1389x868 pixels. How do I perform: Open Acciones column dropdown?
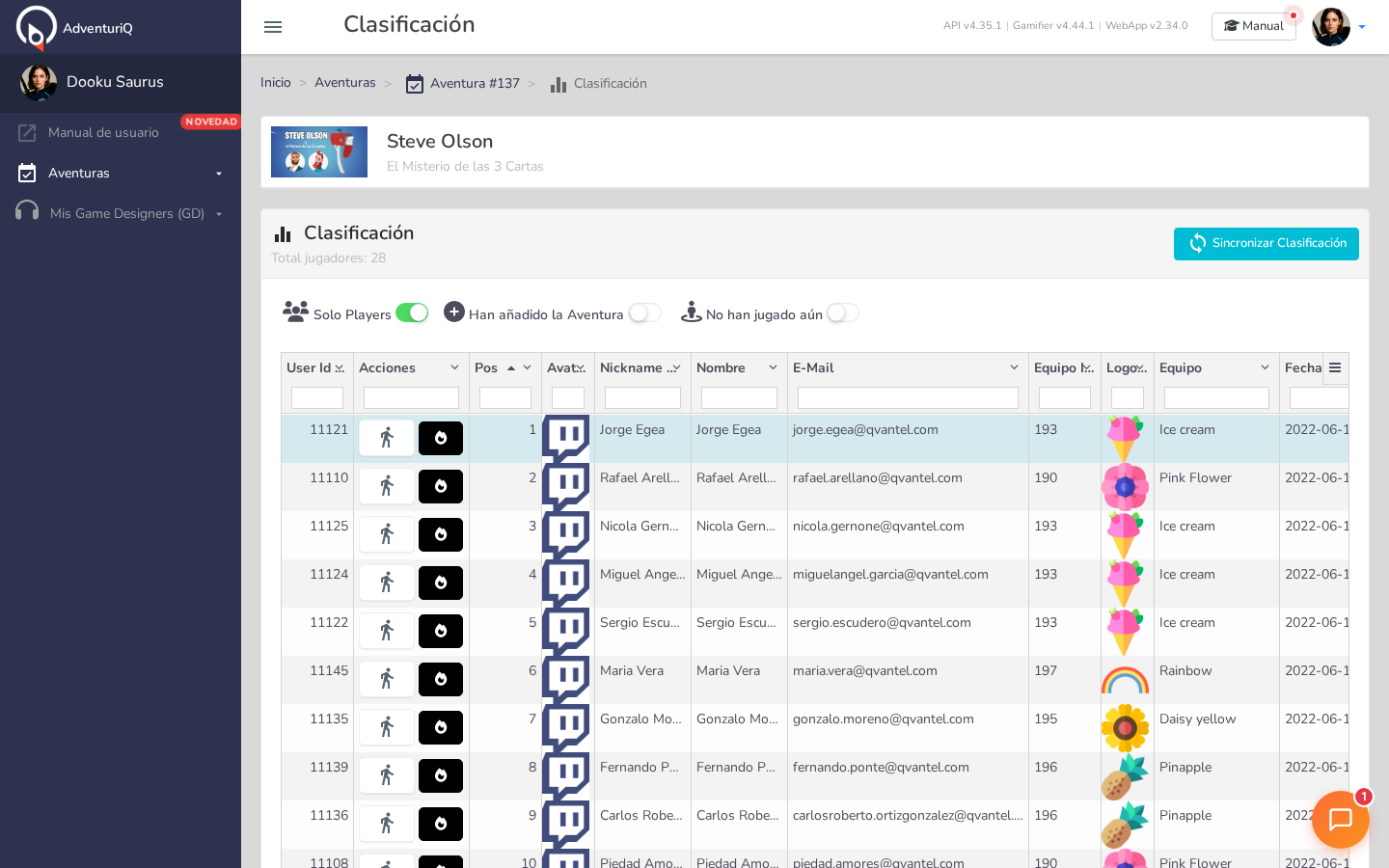(x=454, y=367)
